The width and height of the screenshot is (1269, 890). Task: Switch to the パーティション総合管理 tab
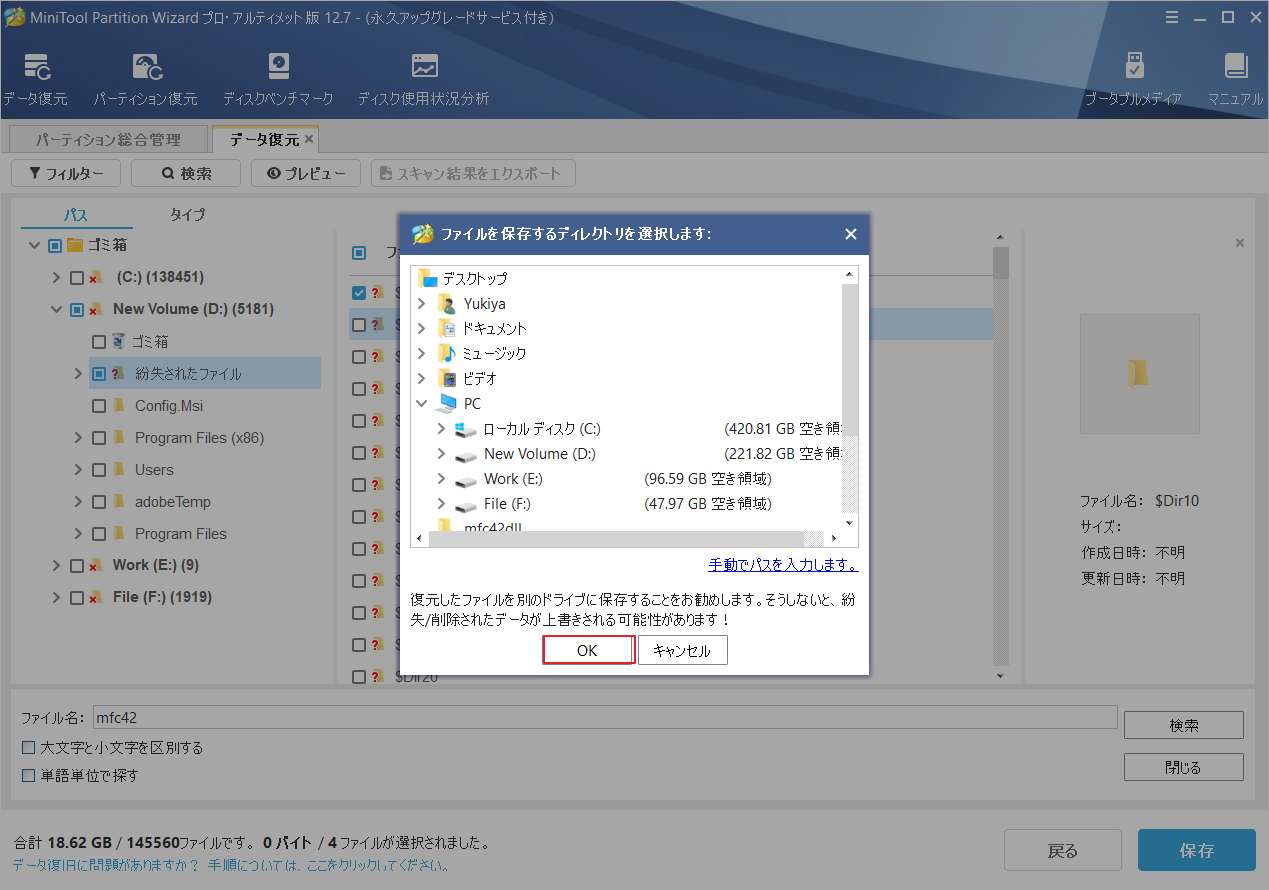108,139
